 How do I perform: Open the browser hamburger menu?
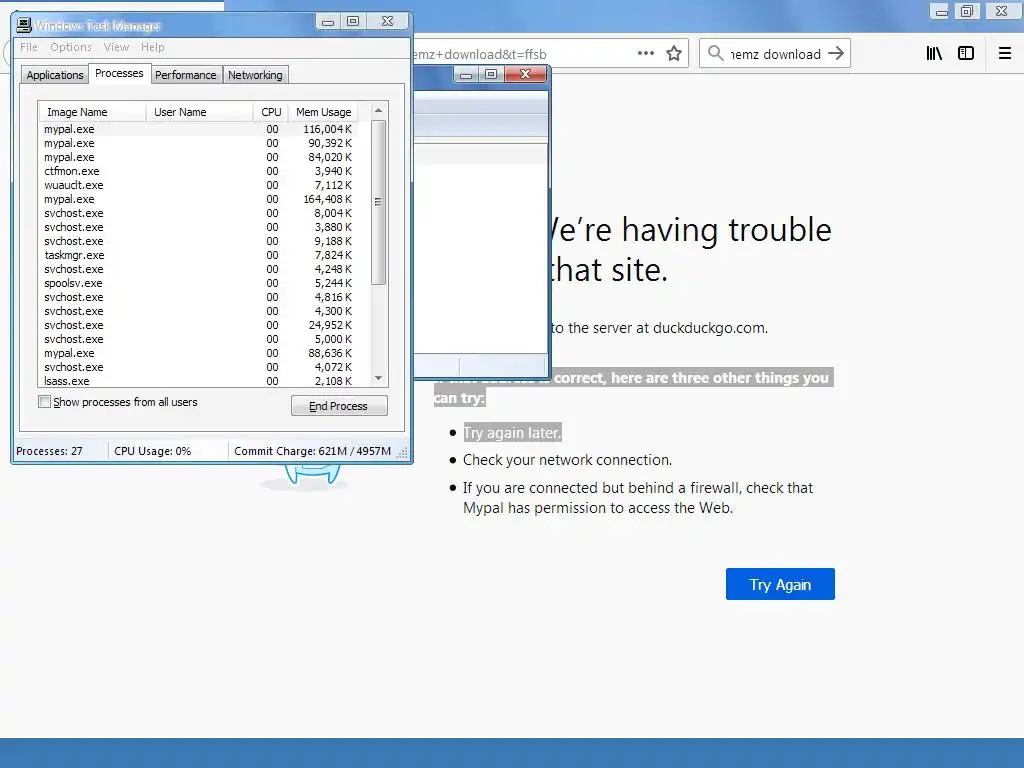(1004, 54)
